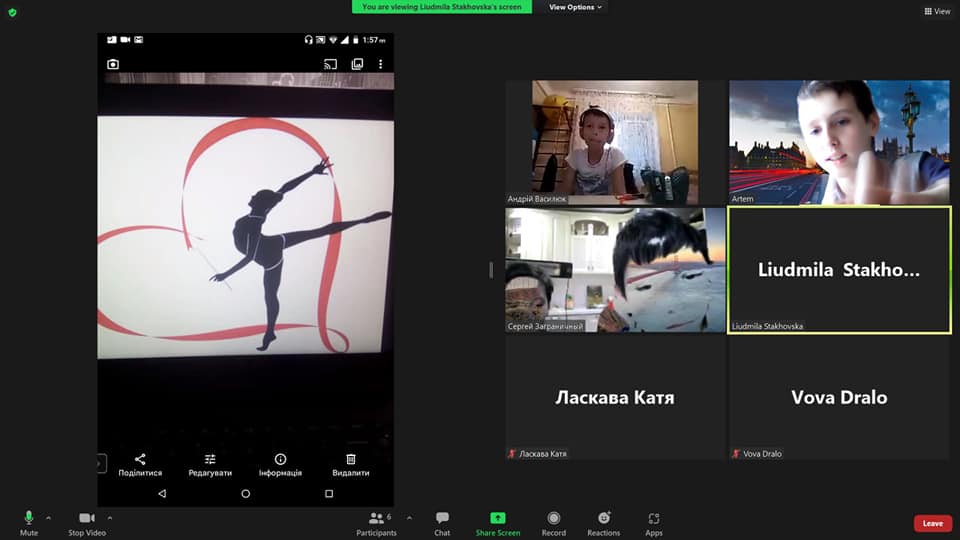This screenshot has height=540, width=960.
Task: Select Artem video tile
Action: click(x=839, y=142)
